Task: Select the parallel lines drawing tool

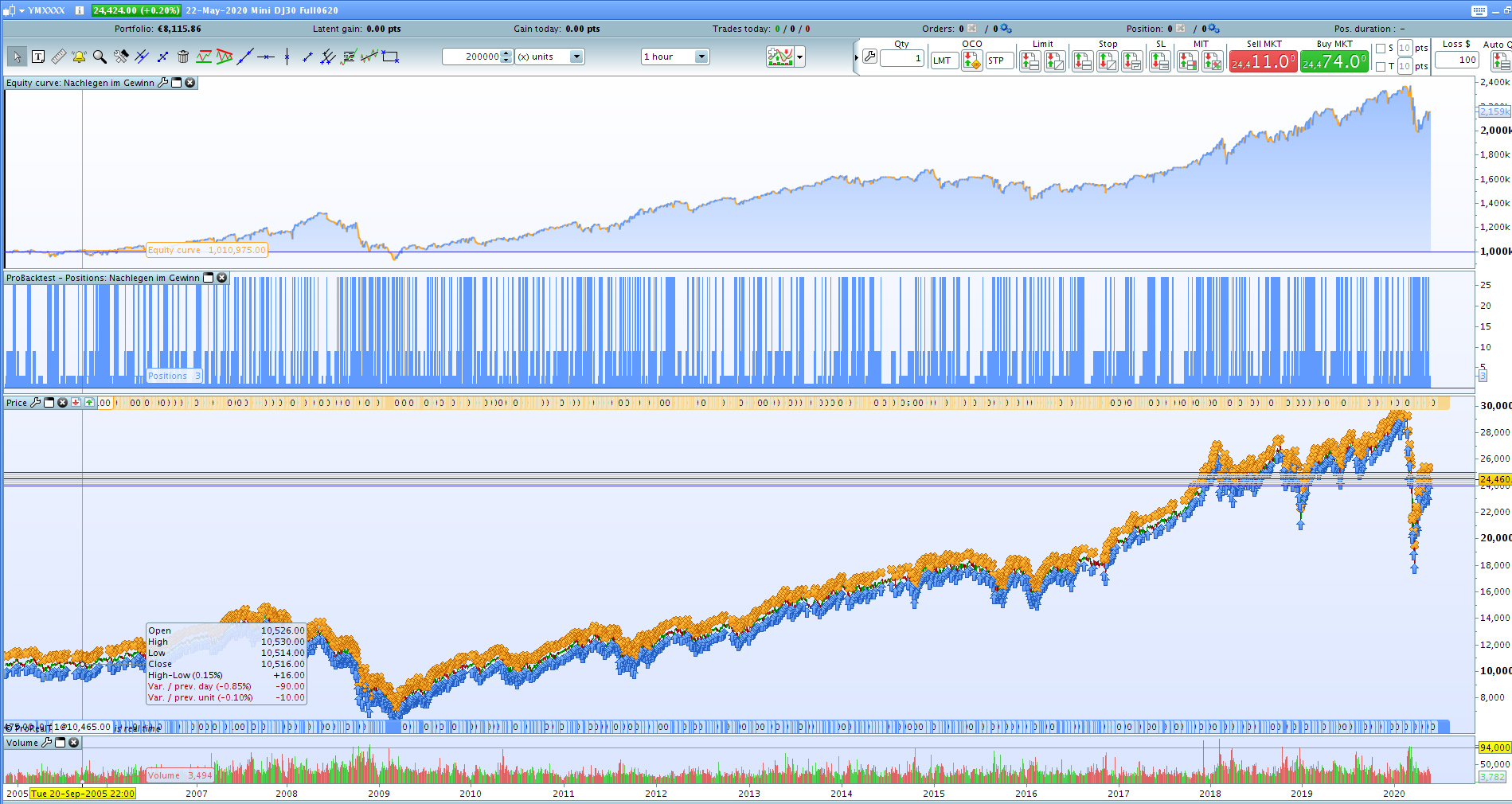Action: click(142, 57)
